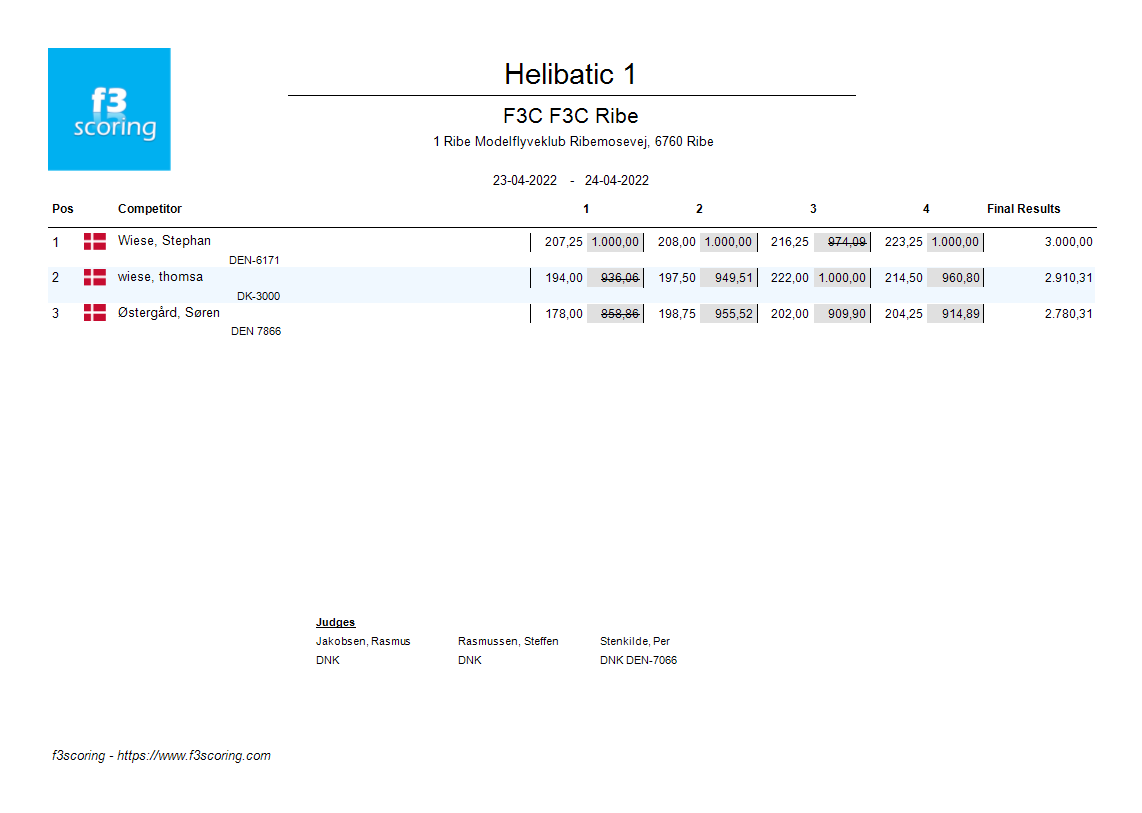Click license number DK-3000

pos(259,296)
